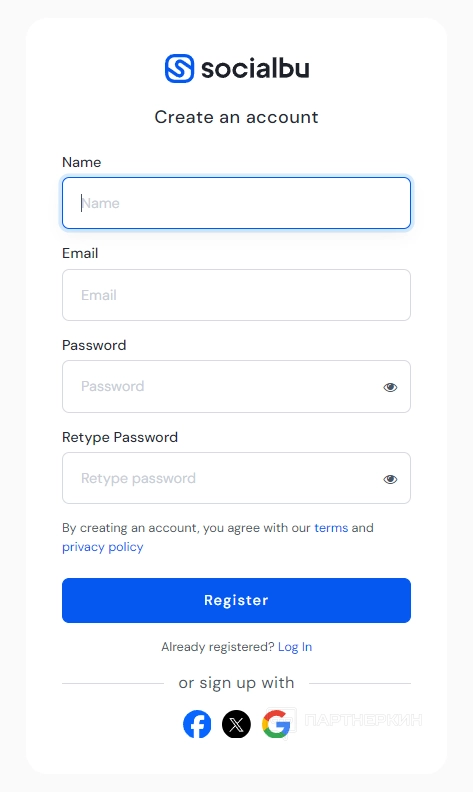Screen dimensions: 473x792
Task: Click the socialbu wordmark text
Action: click(x=255, y=68)
